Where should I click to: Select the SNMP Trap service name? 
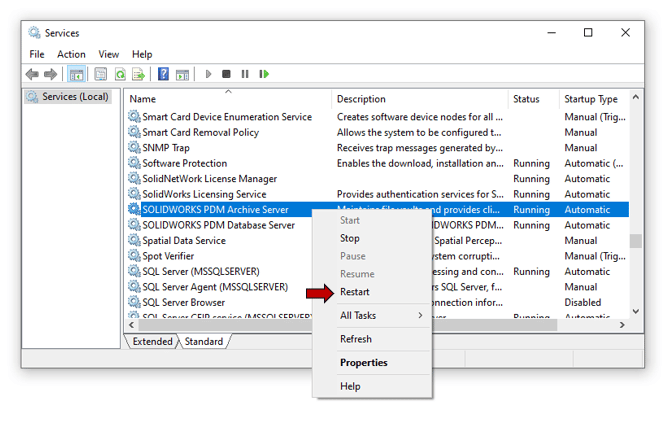(166, 147)
